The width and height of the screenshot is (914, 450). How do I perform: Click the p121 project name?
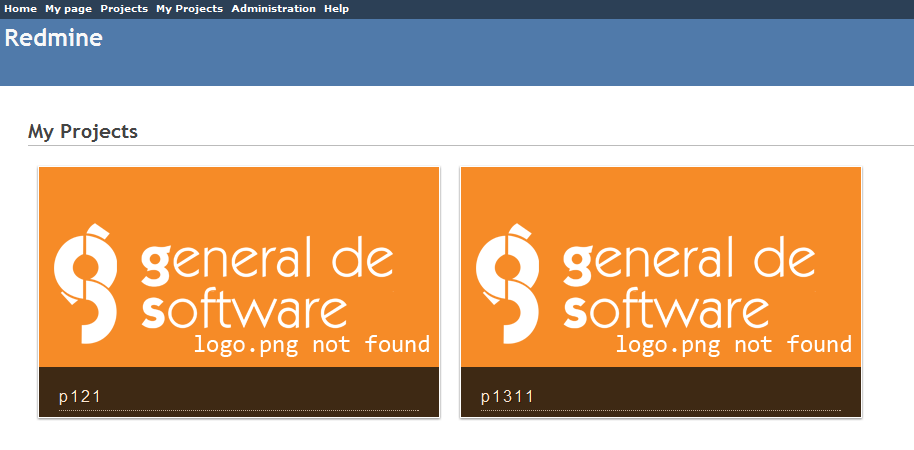coord(80,397)
